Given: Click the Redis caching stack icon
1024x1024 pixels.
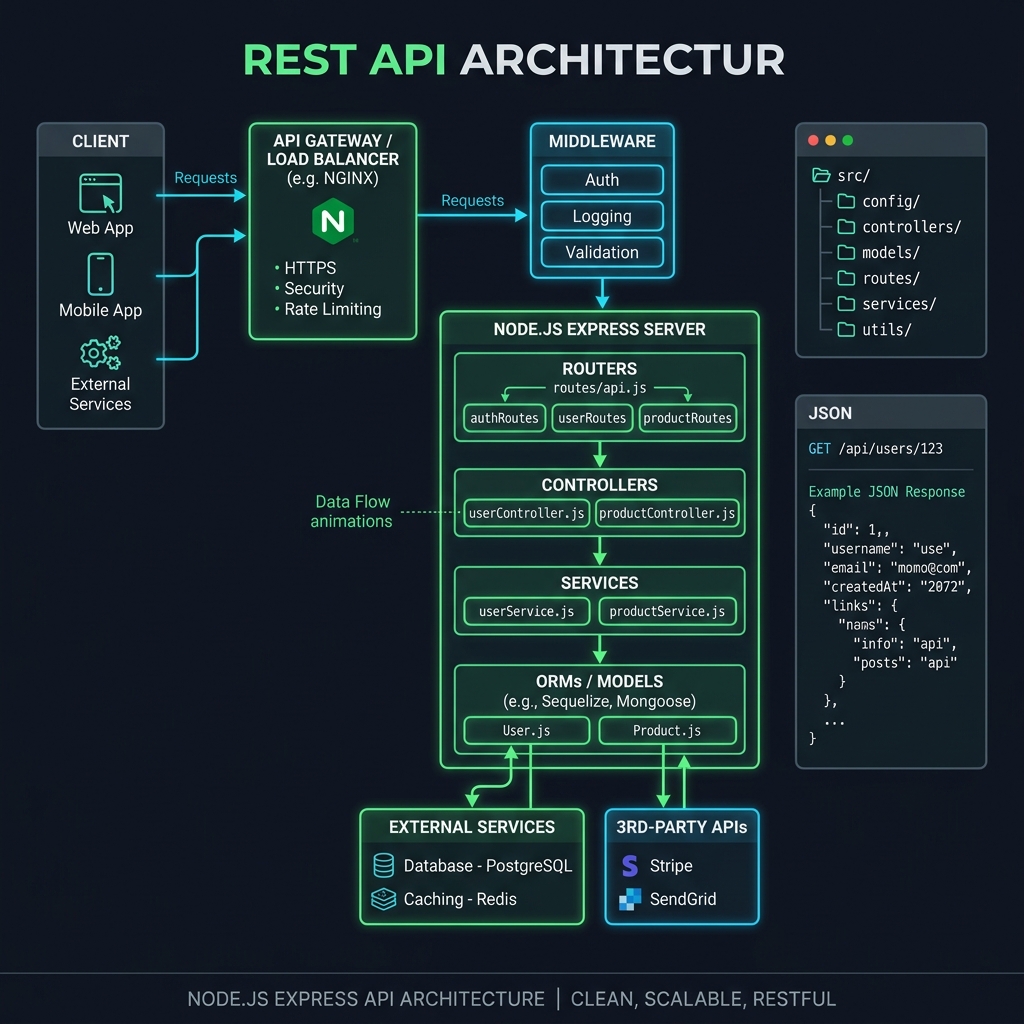Looking at the screenshot, I should (x=383, y=899).
